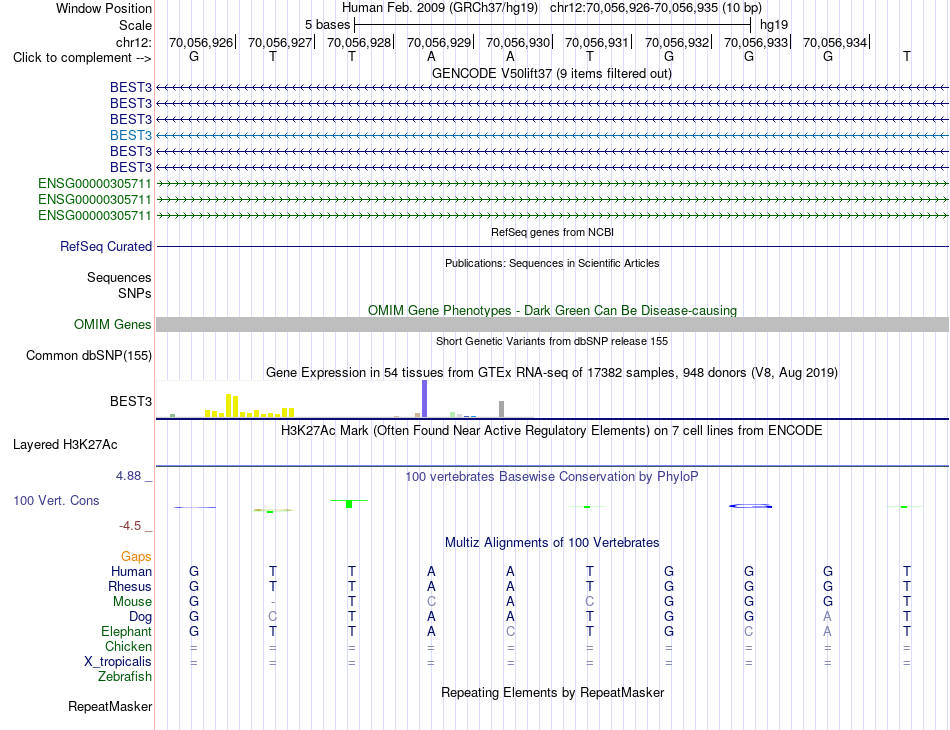
Task: Select the Mouse alignment row label
Action: tap(132, 602)
